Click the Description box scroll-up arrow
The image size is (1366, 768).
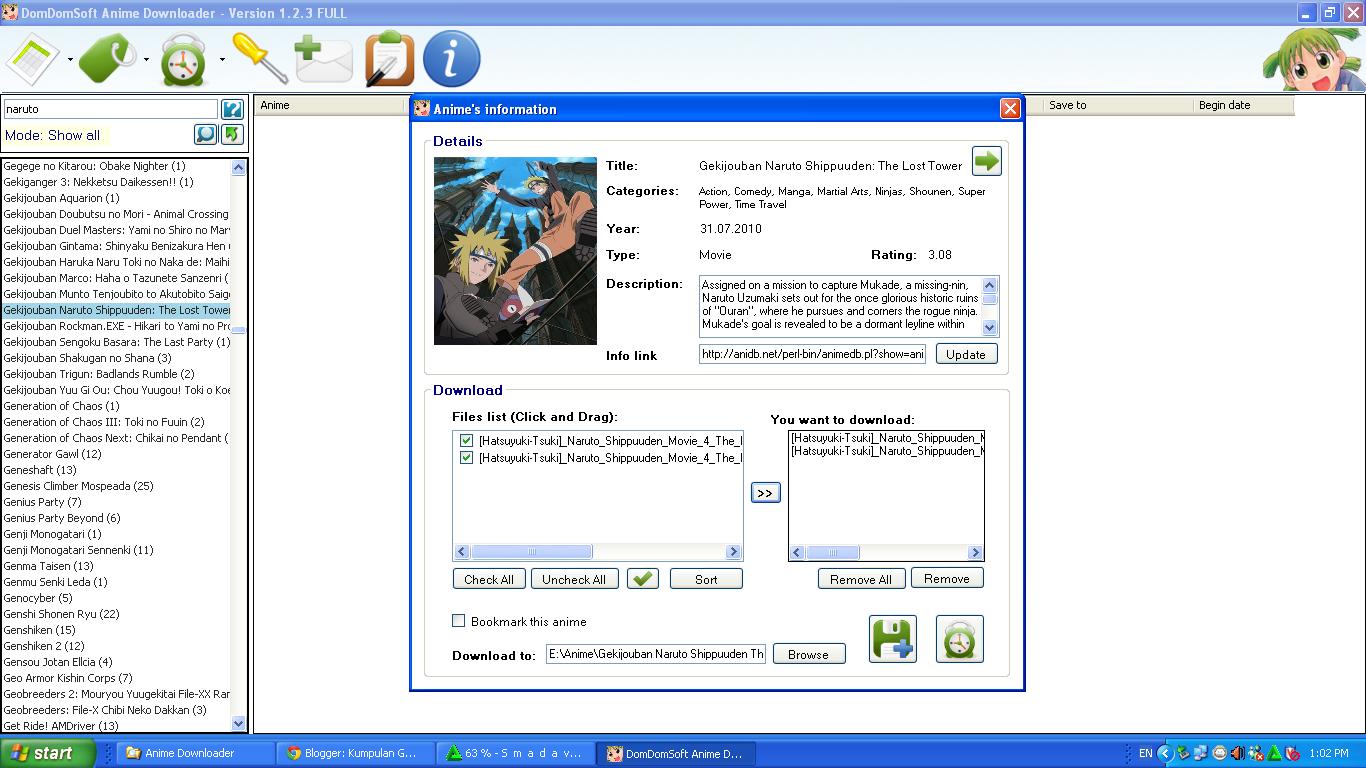tap(990, 286)
